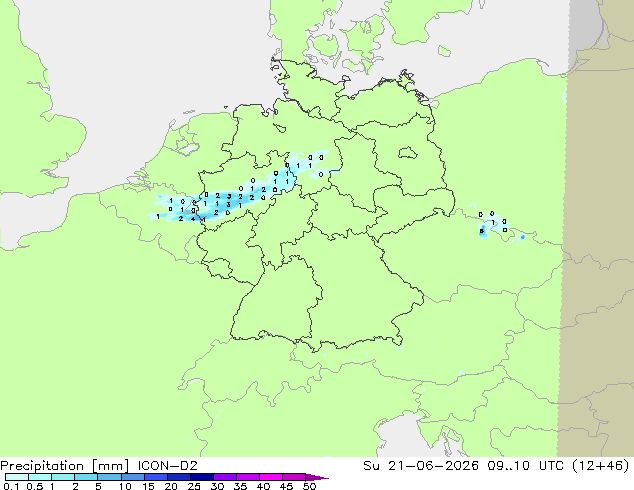Click the 2–5 mm legend color box
The image size is (634, 490).
point(86,477)
